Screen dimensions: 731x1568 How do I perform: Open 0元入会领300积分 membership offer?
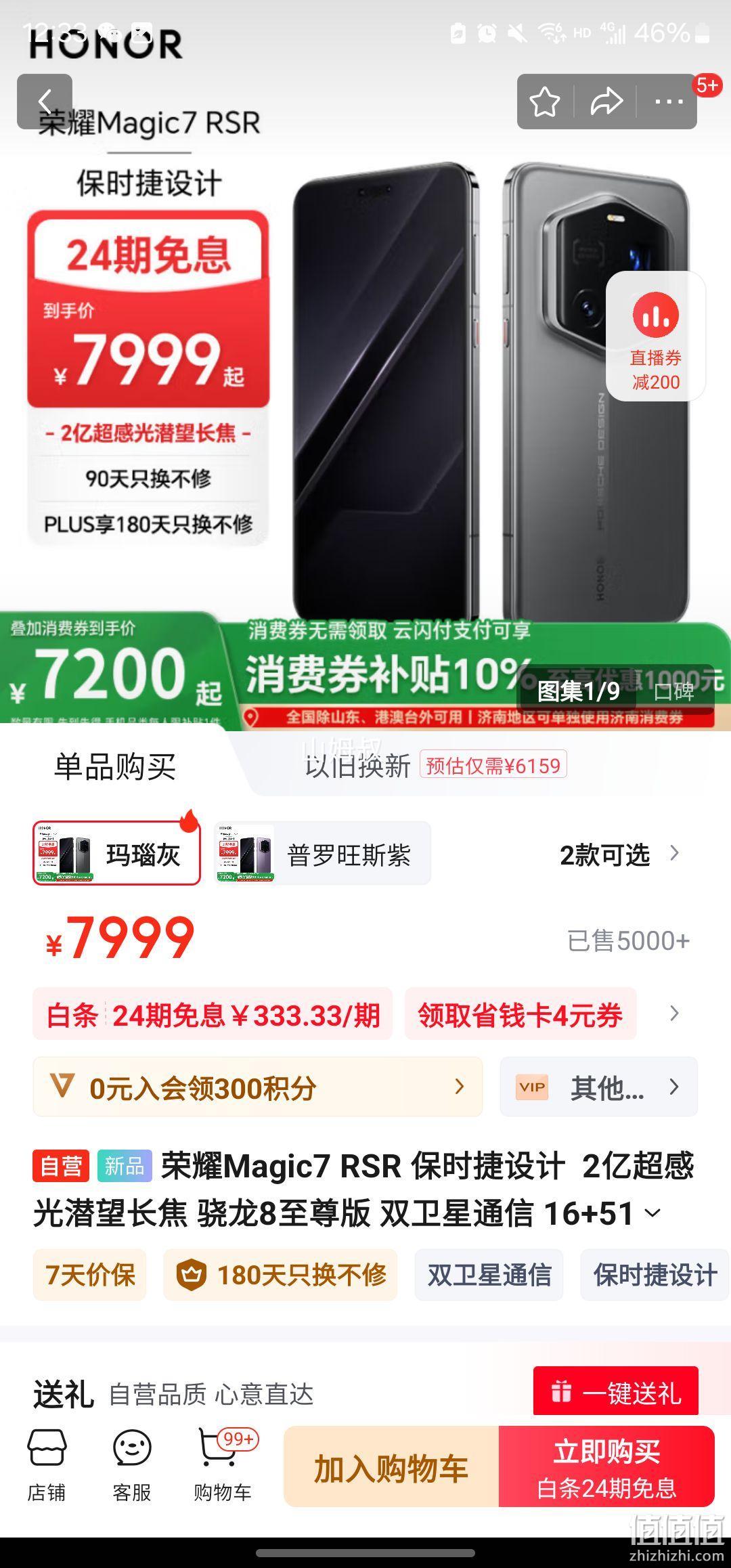(258, 1087)
